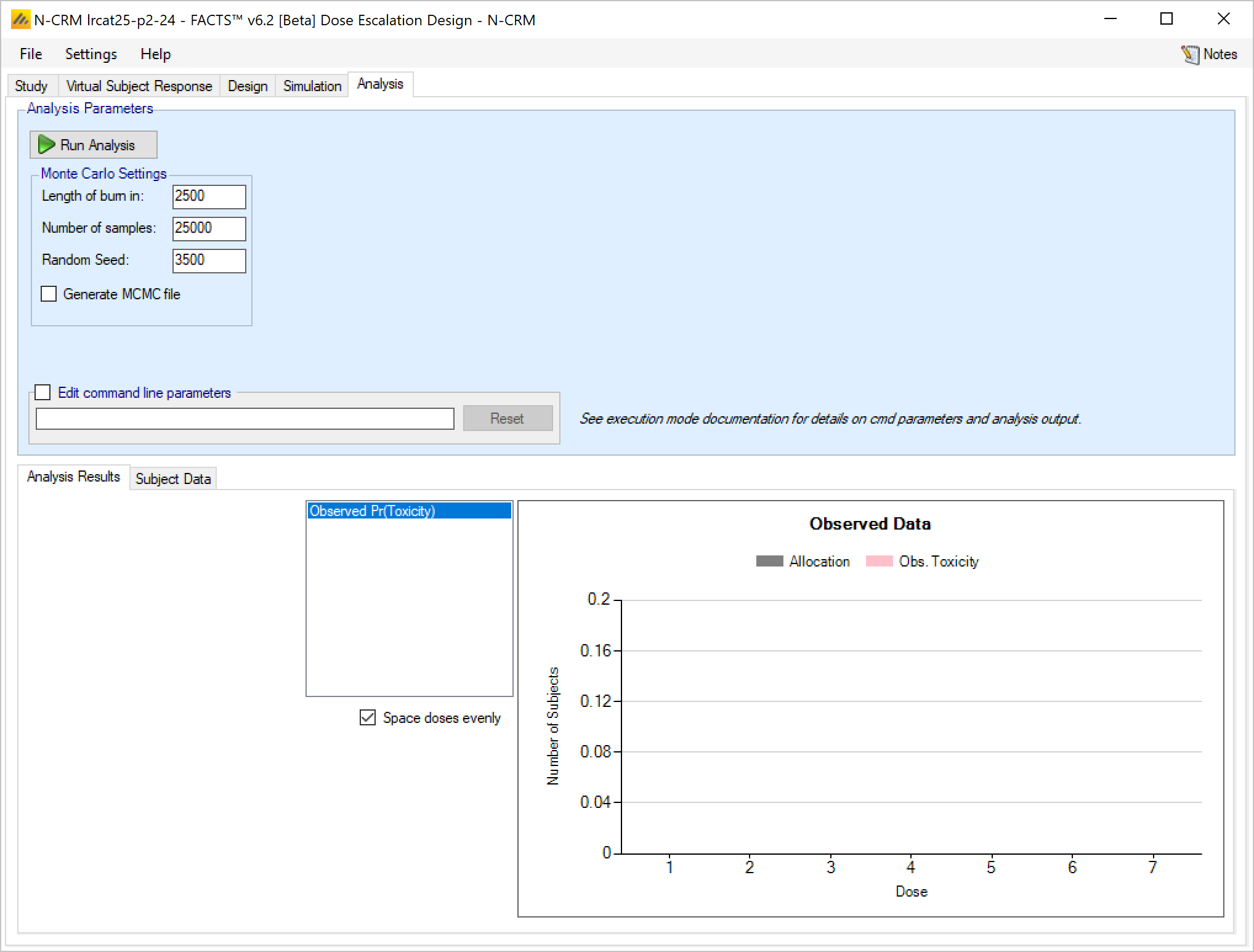
Task: Enable Generate MCMC file checkbox
Action: tap(49, 294)
